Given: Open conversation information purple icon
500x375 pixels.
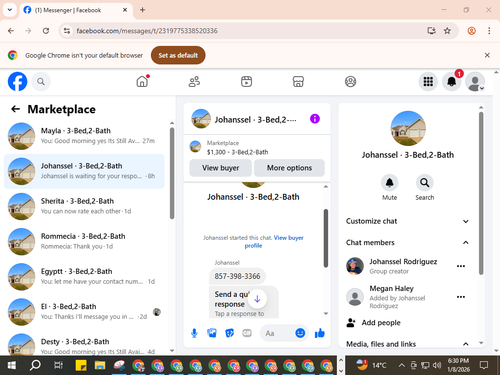Looking at the screenshot, I should click(315, 119).
